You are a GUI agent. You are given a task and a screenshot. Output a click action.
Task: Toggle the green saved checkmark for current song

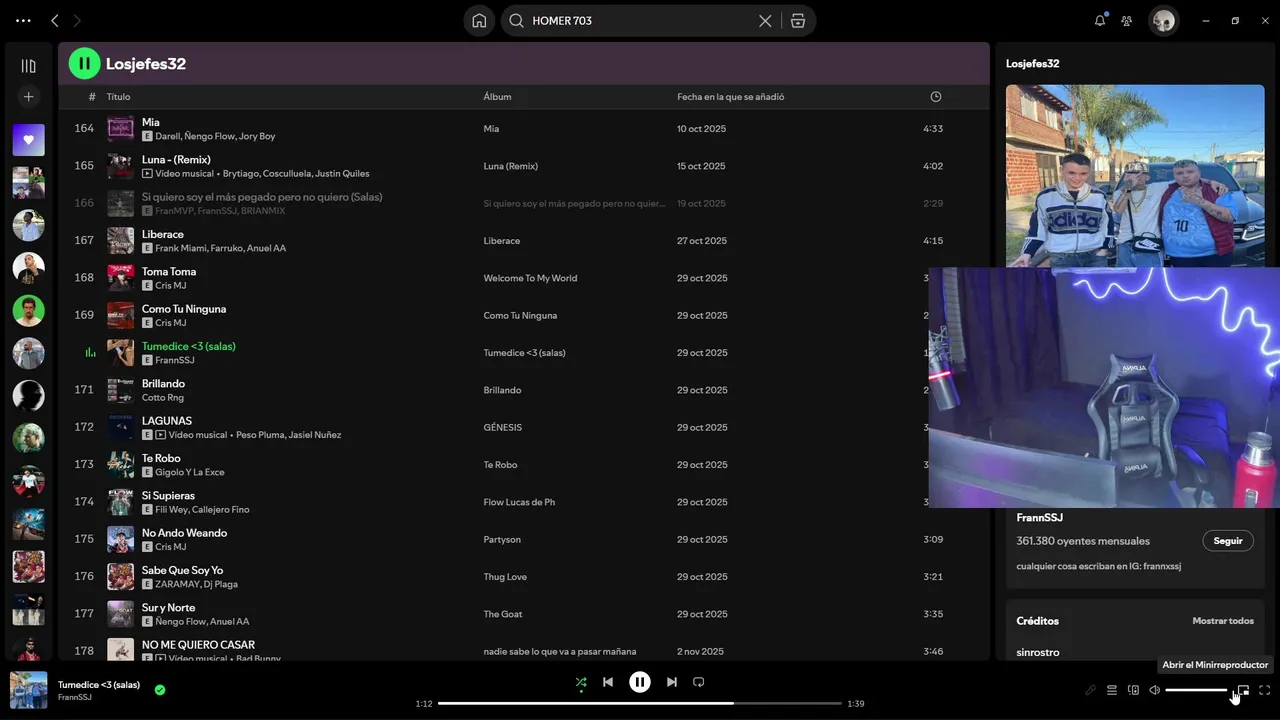(x=160, y=690)
